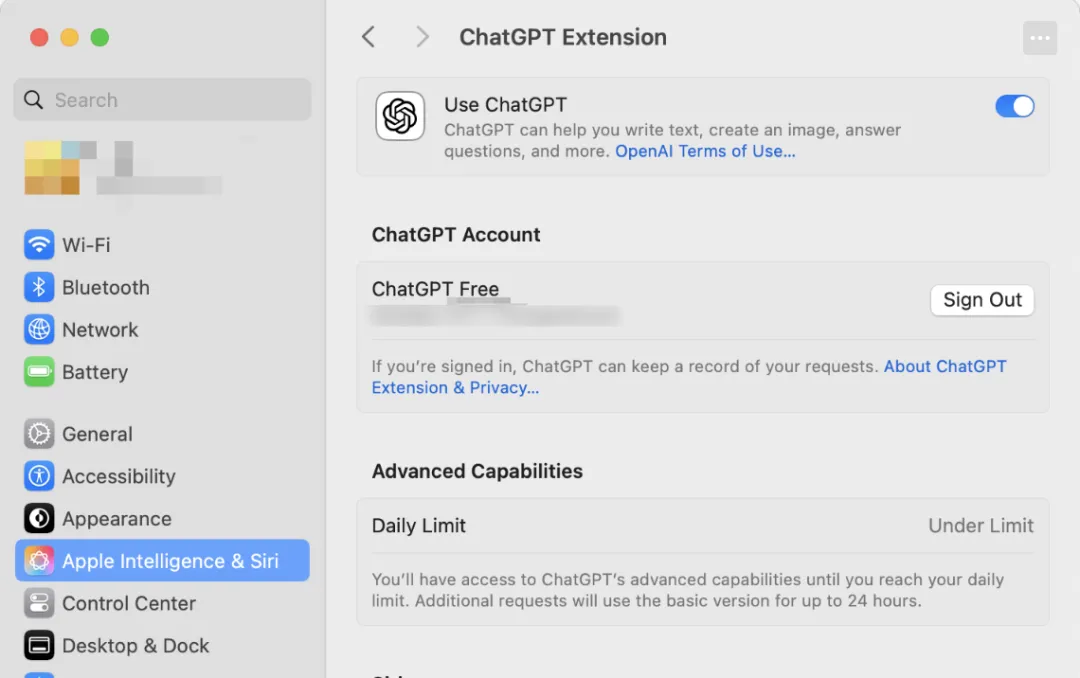Screen dimensions: 1080x678
Task: Click the General gear icon
Action: click(39, 434)
